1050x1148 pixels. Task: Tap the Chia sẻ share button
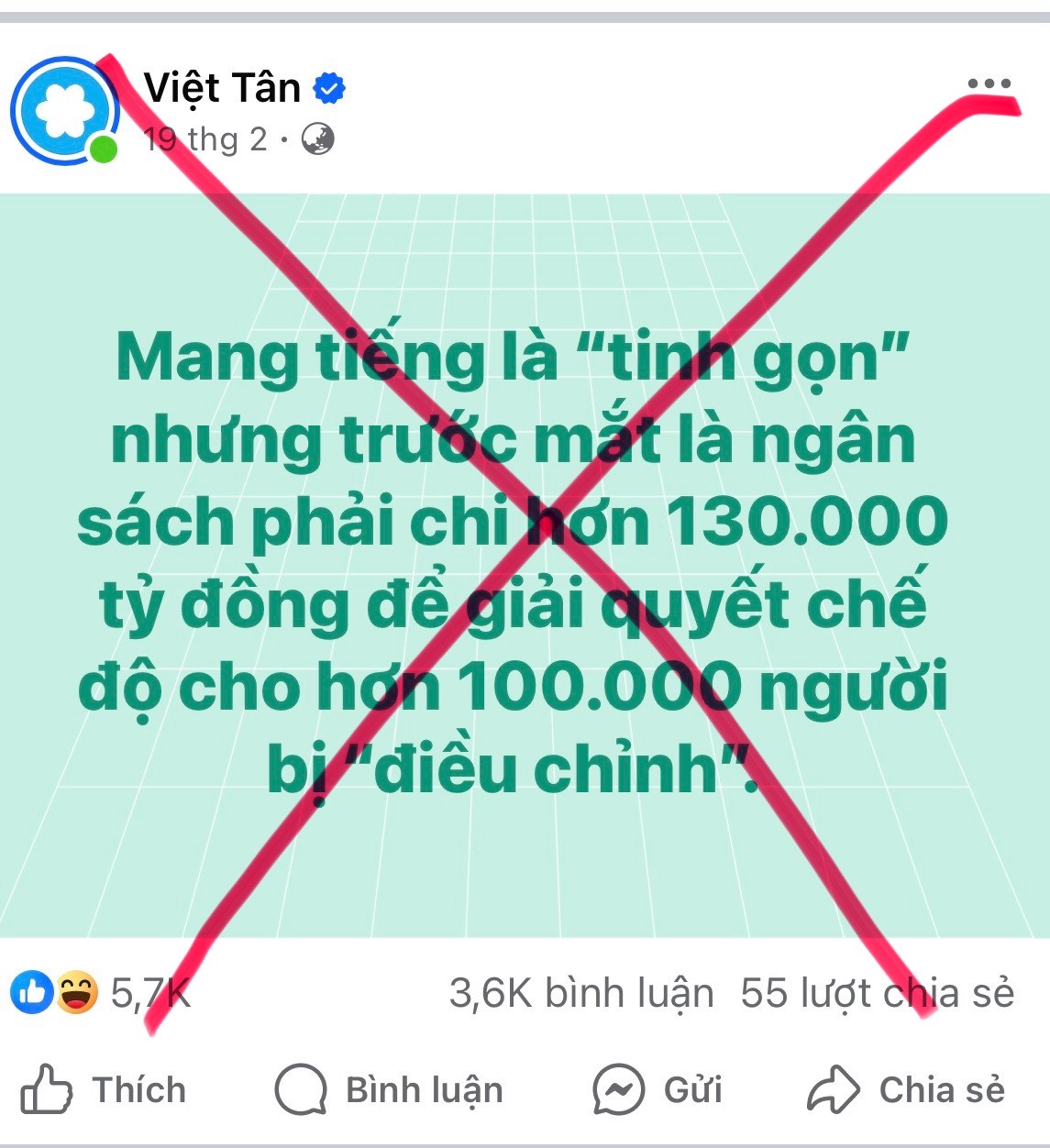tap(906, 1090)
